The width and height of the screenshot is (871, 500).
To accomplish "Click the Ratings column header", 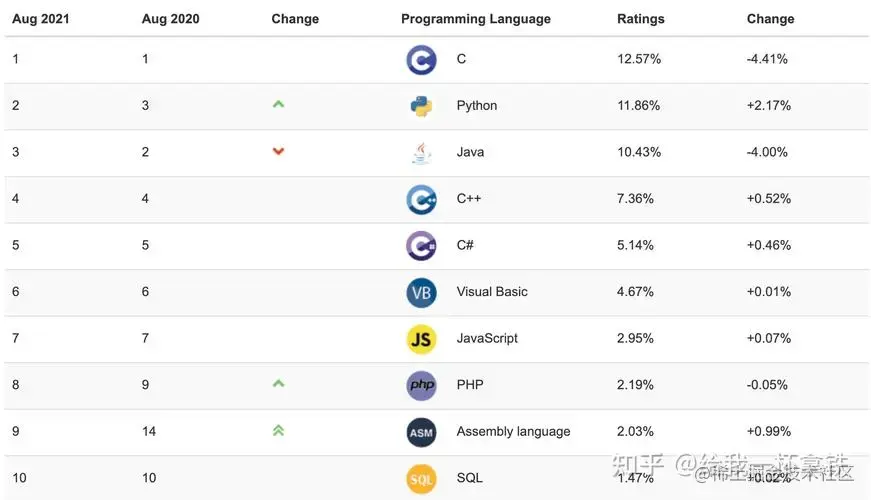I will 642,19.
